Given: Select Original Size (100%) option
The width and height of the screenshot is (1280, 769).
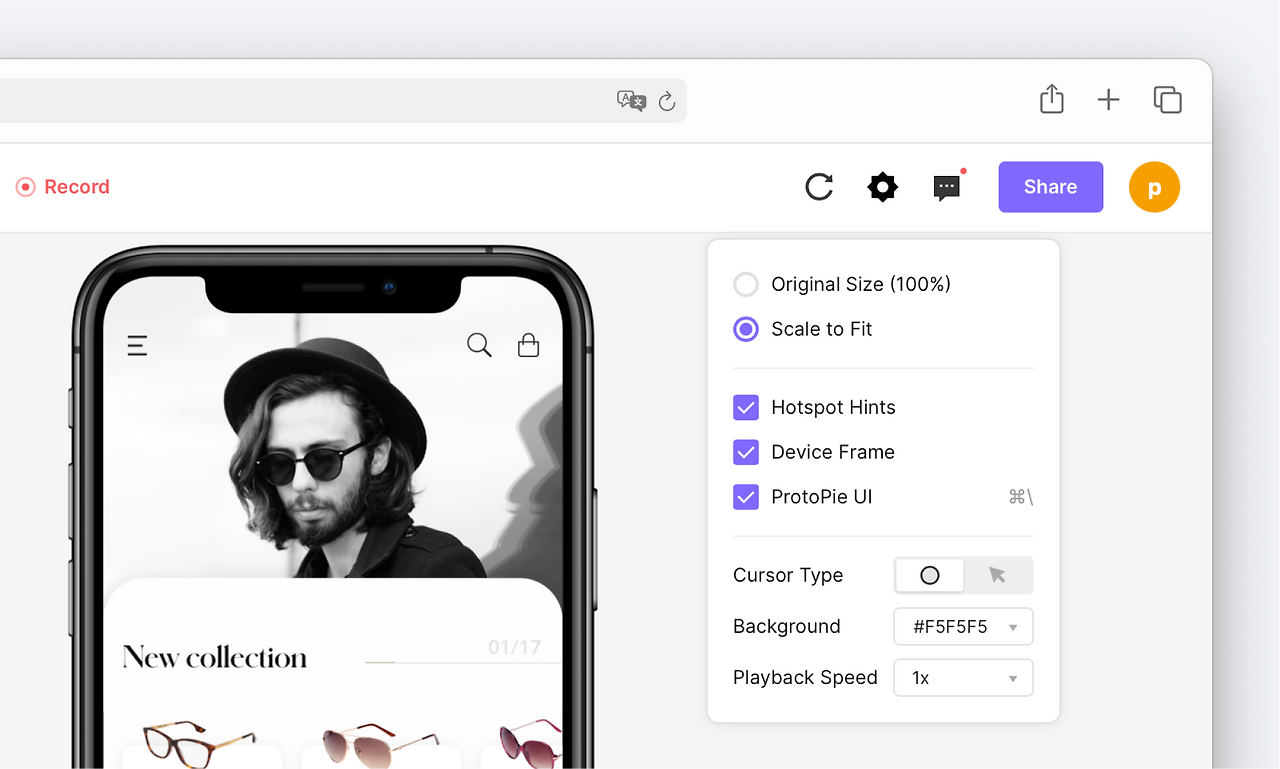Looking at the screenshot, I should click(746, 285).
